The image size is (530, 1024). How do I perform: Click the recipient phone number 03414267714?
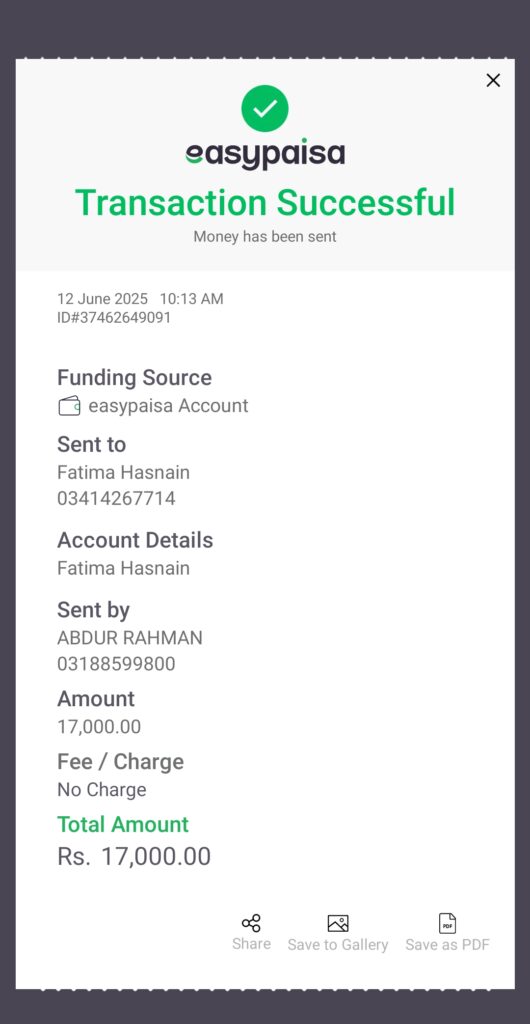tap(116, 499)
